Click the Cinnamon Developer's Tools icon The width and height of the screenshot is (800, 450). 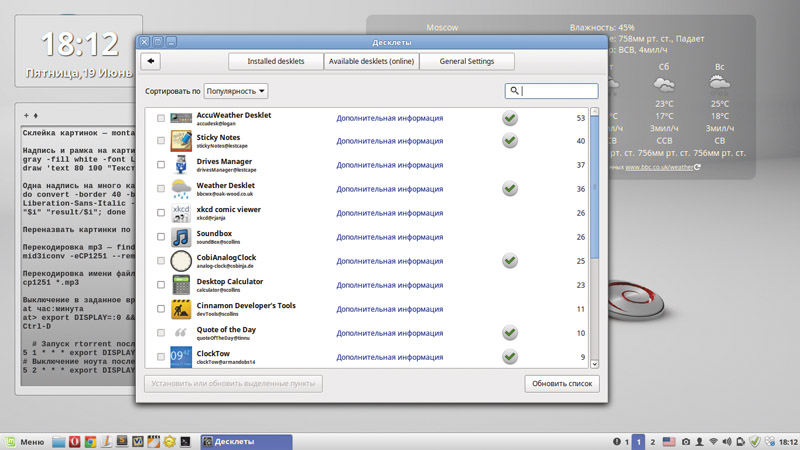click(181, 309)
